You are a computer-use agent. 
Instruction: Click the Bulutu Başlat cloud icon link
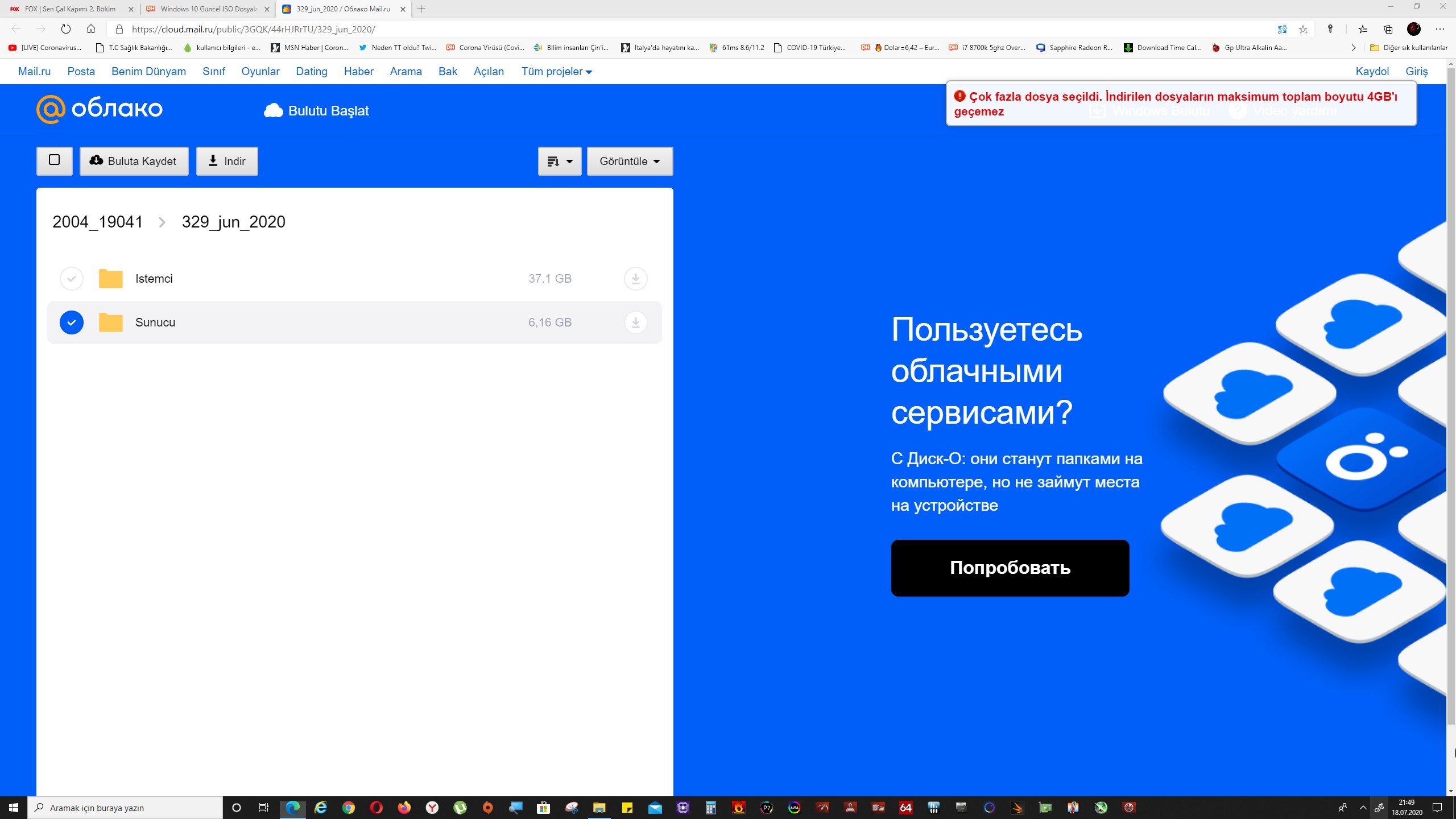(316, 111)
